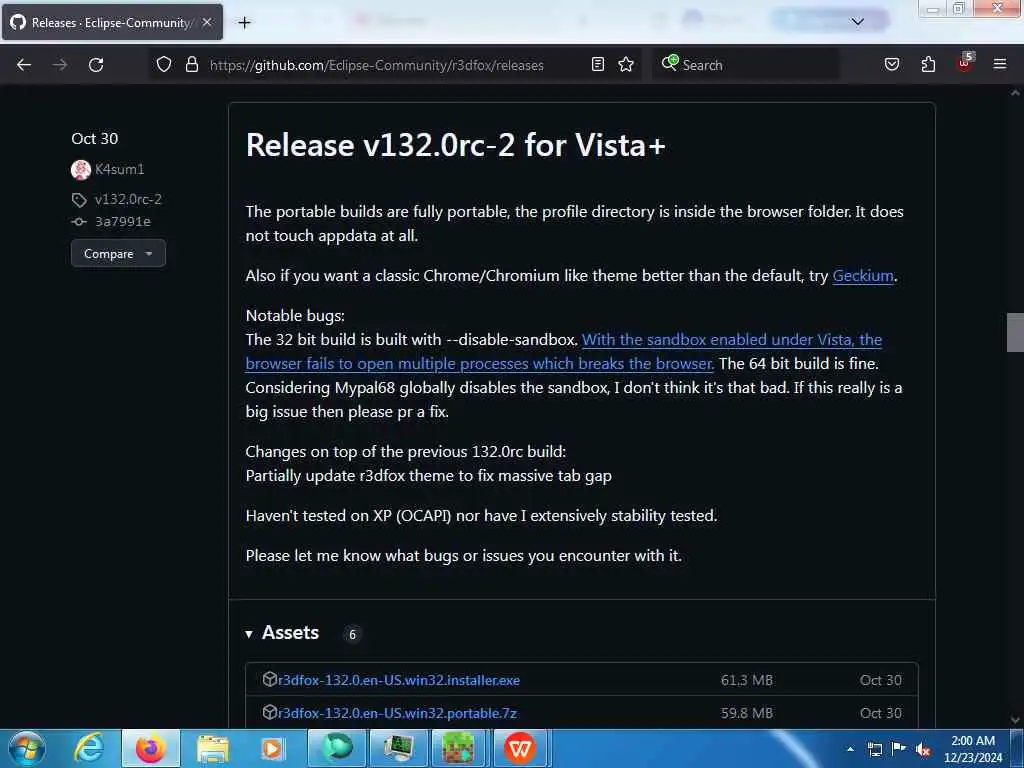Click the forward navigation arrow

pos(60,65)
